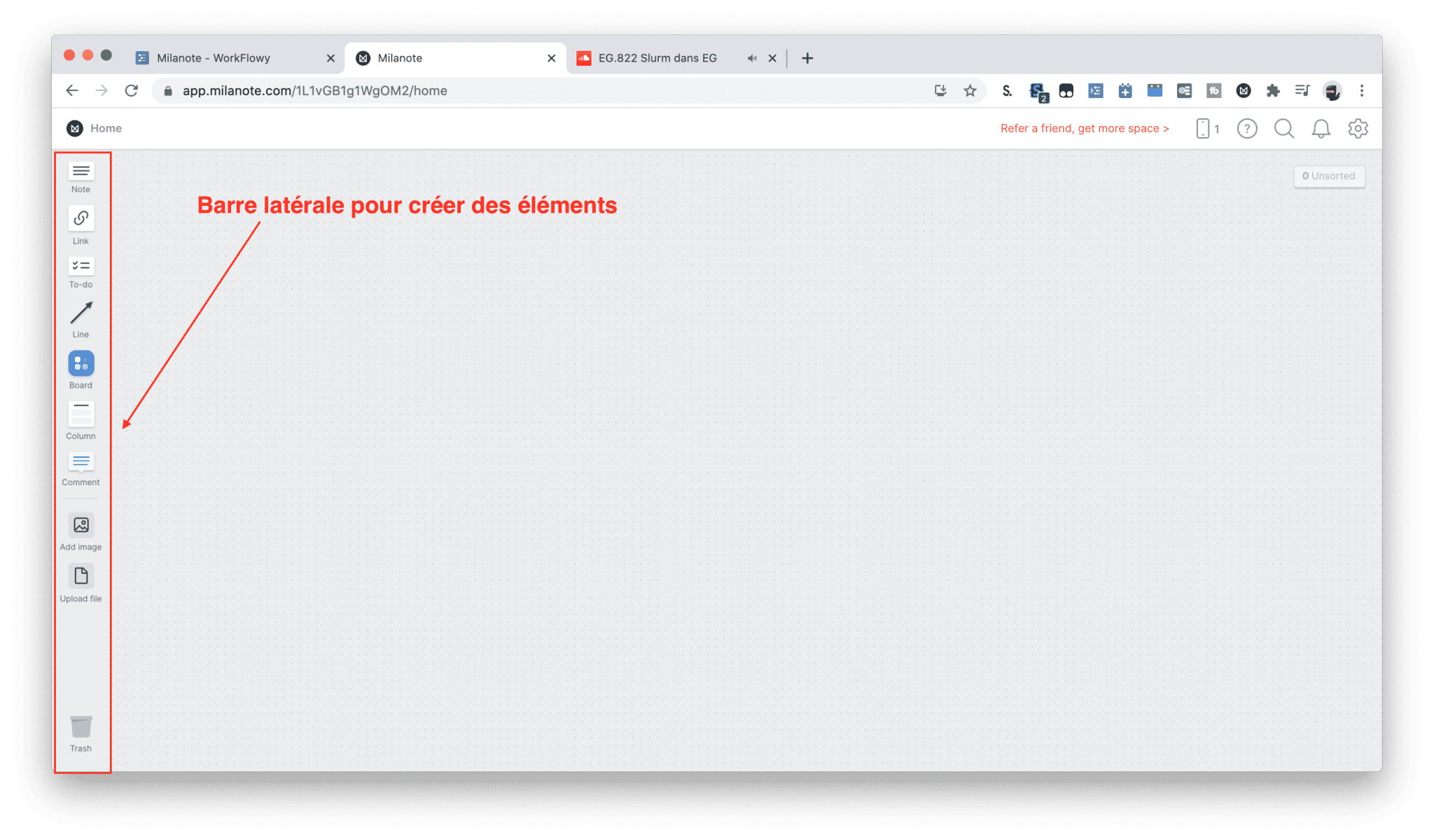The image size is (1434, 840).
Task: Open the notifications bell
Action: point(1321,128)
